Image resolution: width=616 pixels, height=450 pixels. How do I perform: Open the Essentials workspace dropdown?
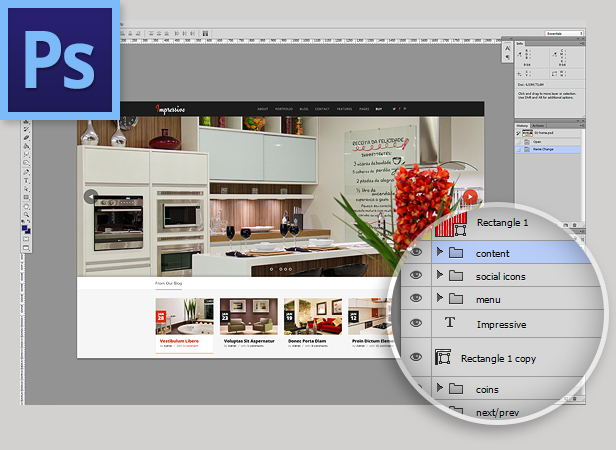[564, 33]
